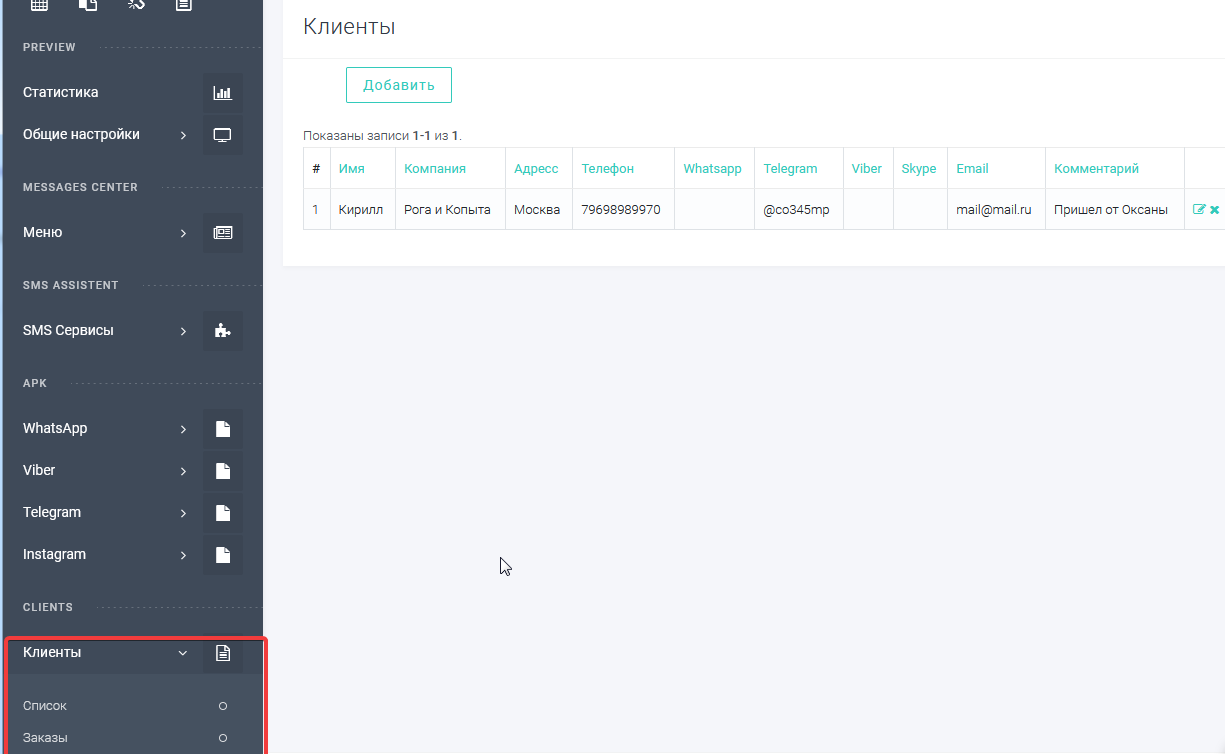
Task: Click the address cell Москва
Action: pos(537,210)
